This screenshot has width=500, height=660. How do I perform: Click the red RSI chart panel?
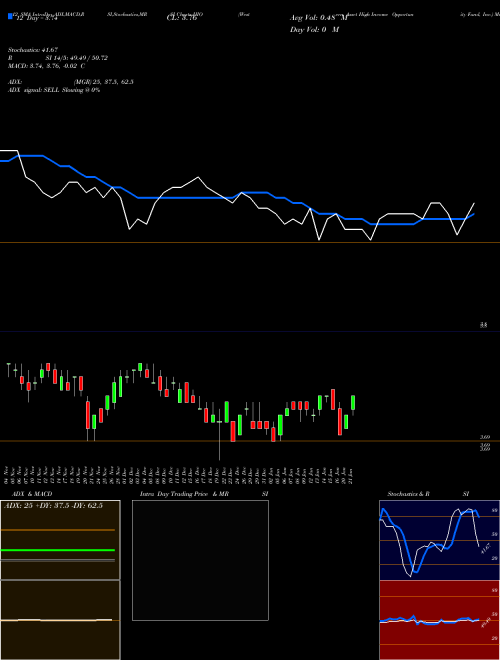pyautogui.click(x=439, y=620)
